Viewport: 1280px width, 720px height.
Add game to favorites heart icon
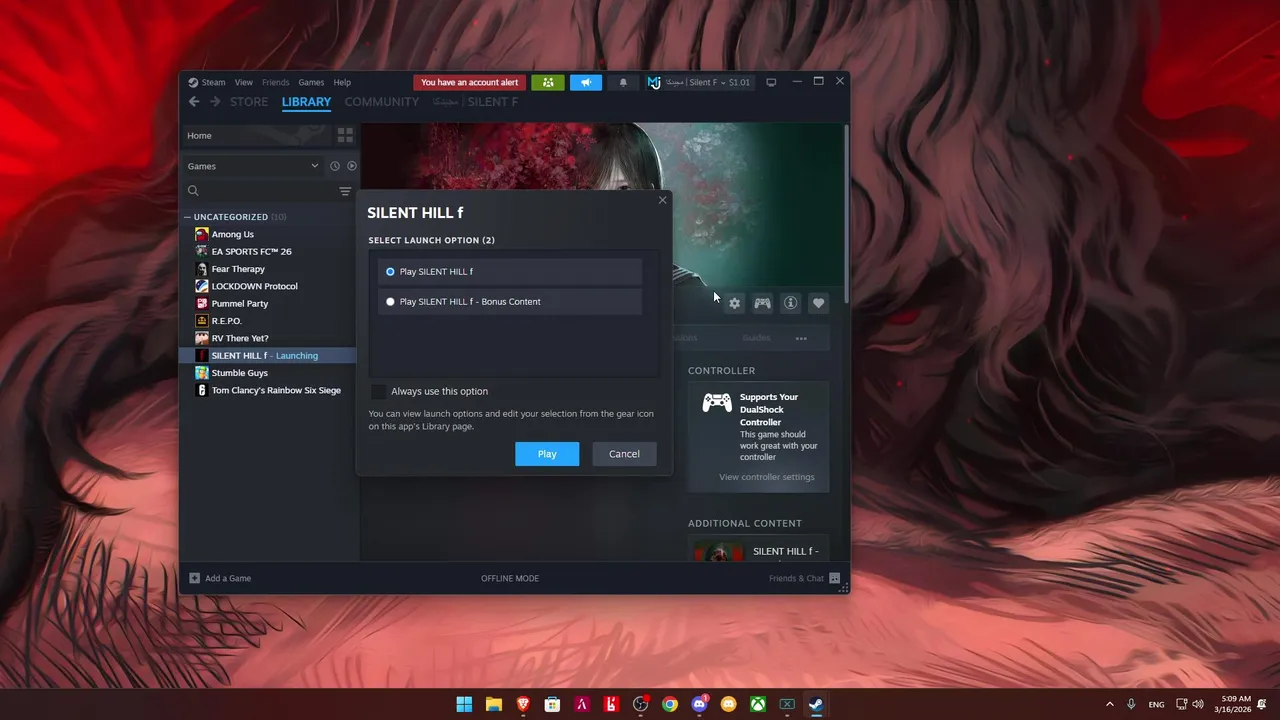click(x=818, y=303)
